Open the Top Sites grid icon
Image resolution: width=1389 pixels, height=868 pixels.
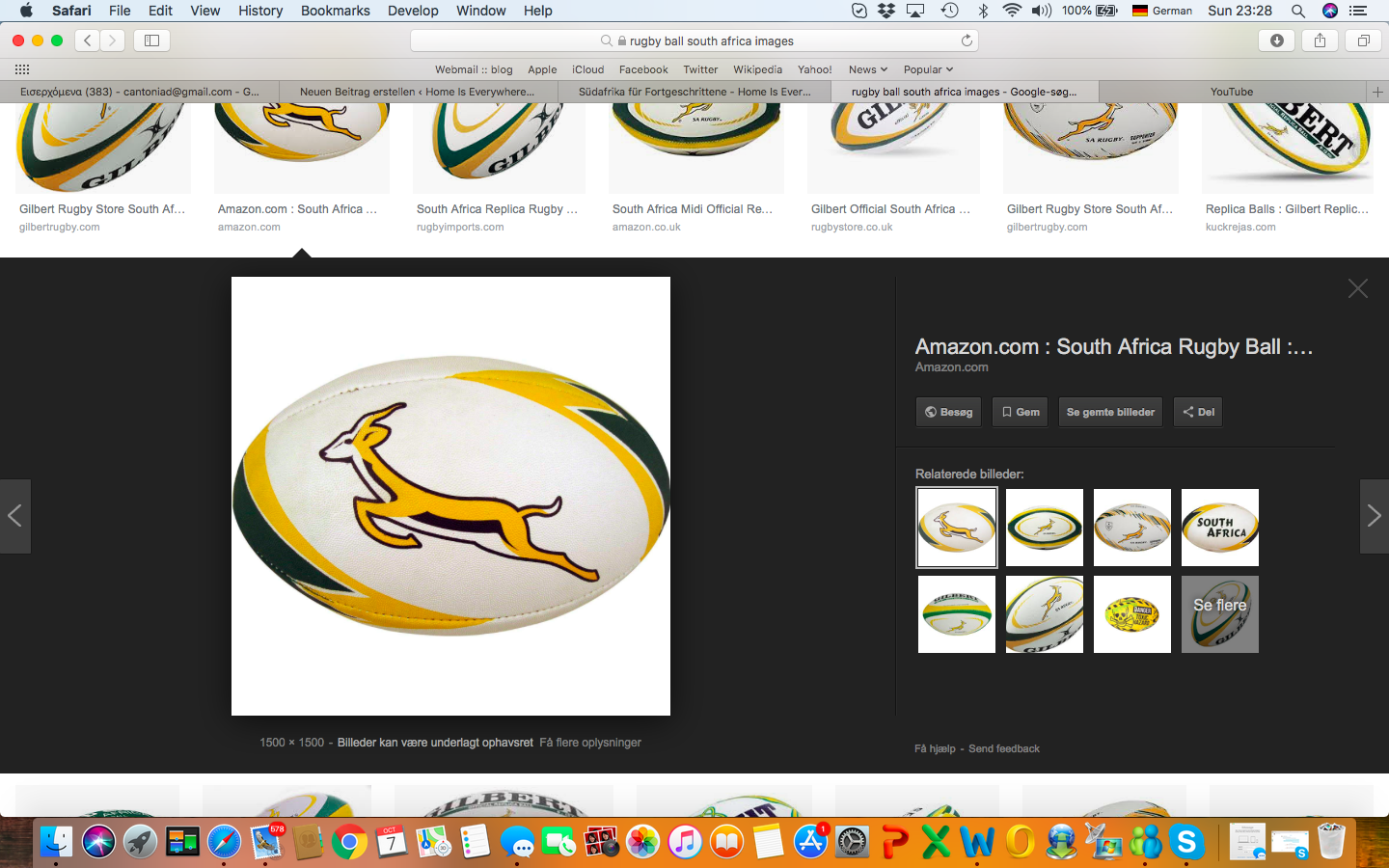coord(22,69)
